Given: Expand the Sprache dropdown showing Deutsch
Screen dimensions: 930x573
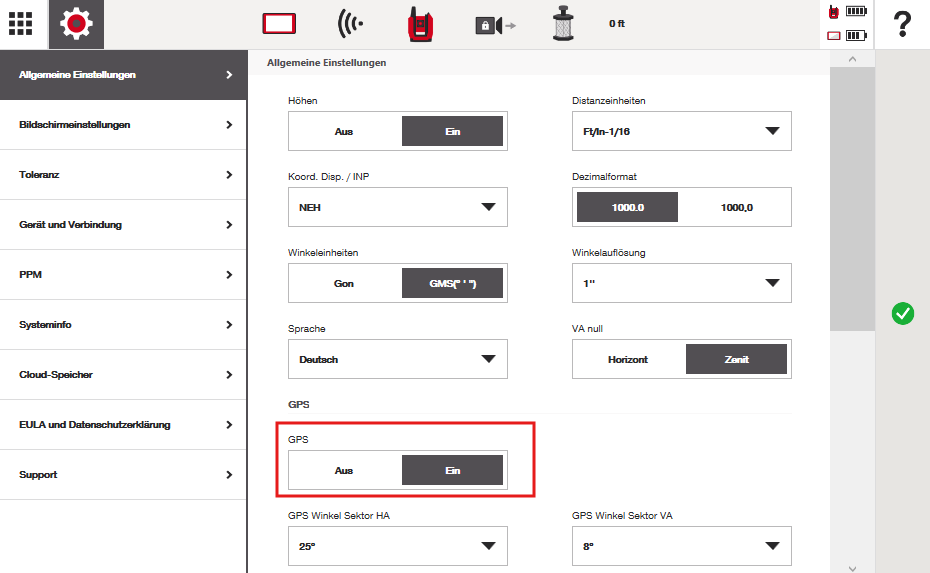Looking at the screenshot, I should point(397,359).
